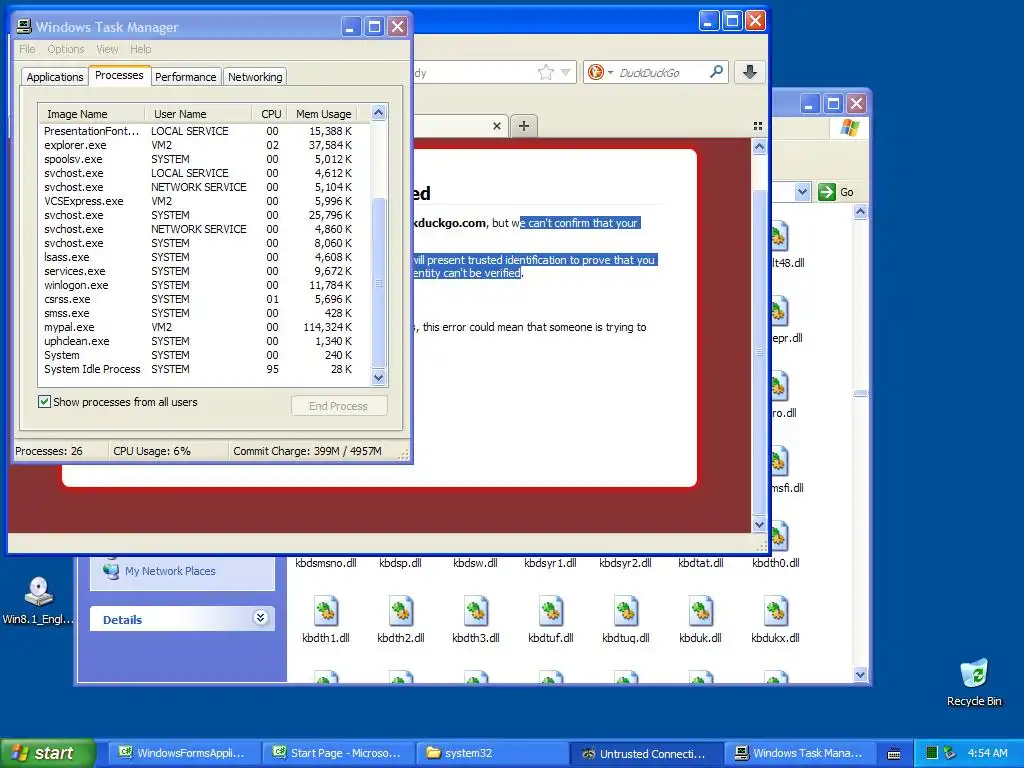
Task: Click the browser page scroll down arrow
Action: click(759, 524)
